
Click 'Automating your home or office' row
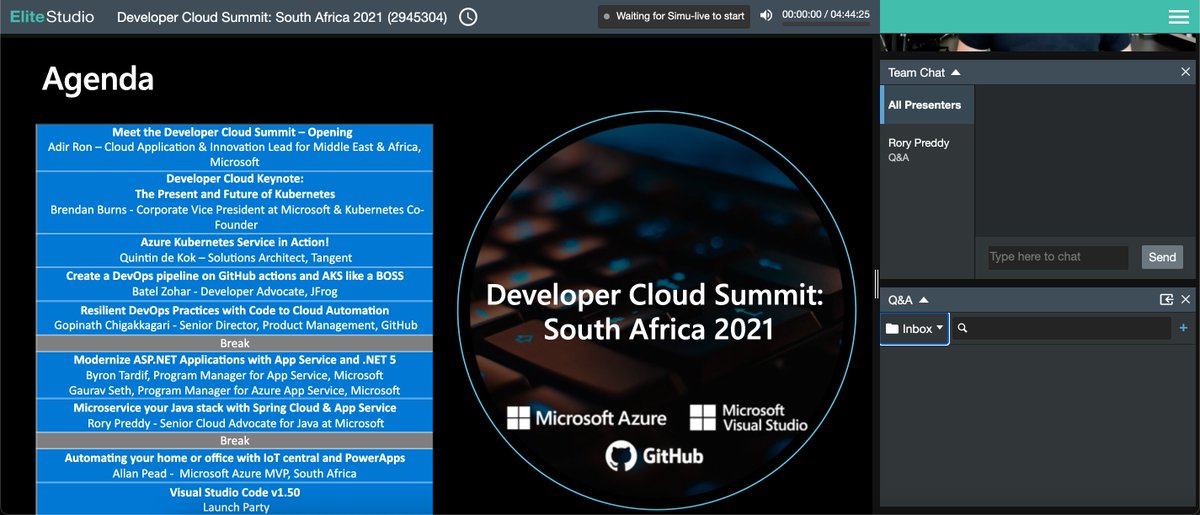pyautogui.click(x=235, y=466)
